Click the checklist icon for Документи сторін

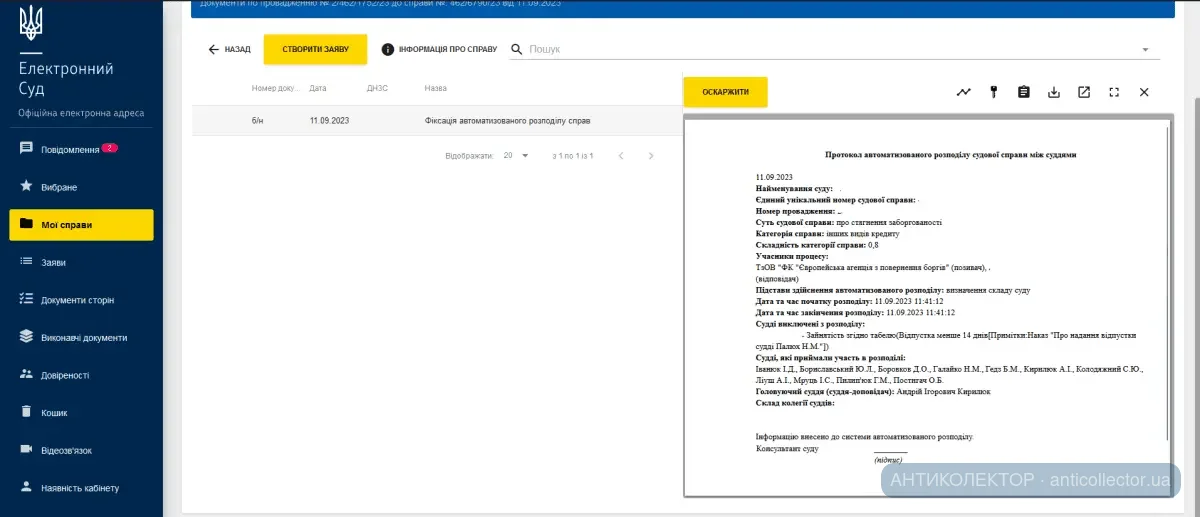[27, 299]
